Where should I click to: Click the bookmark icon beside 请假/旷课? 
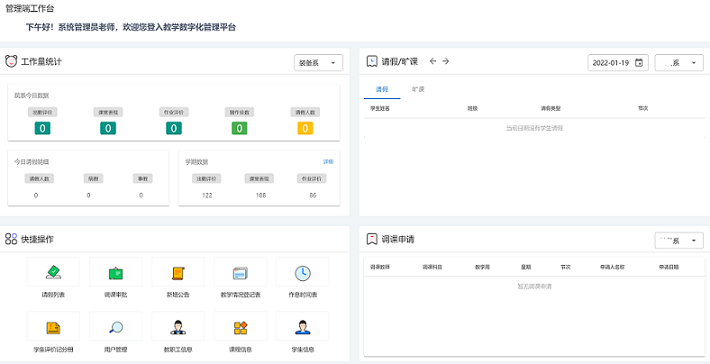[372, 61]
